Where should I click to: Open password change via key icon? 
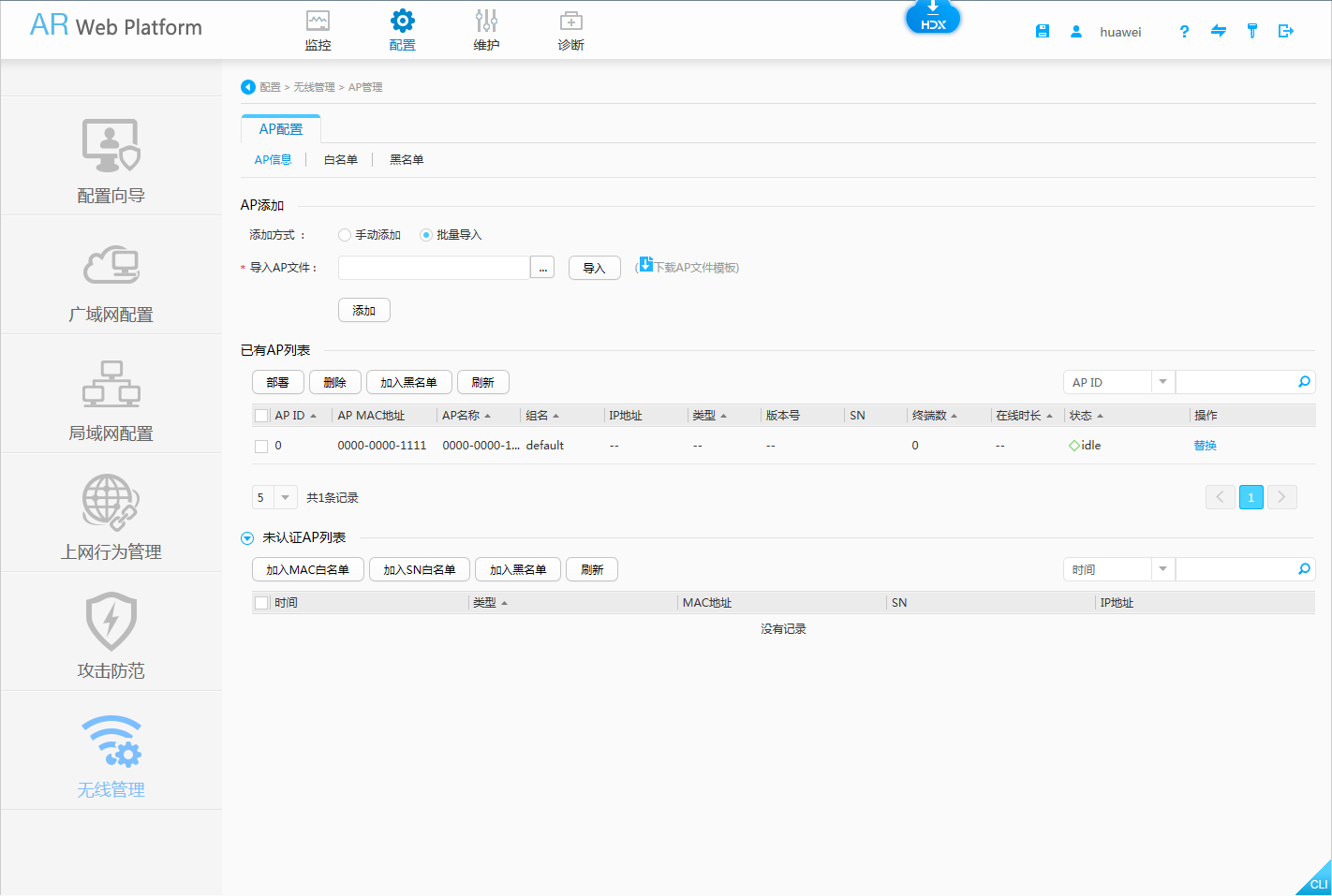point(1252,30)
